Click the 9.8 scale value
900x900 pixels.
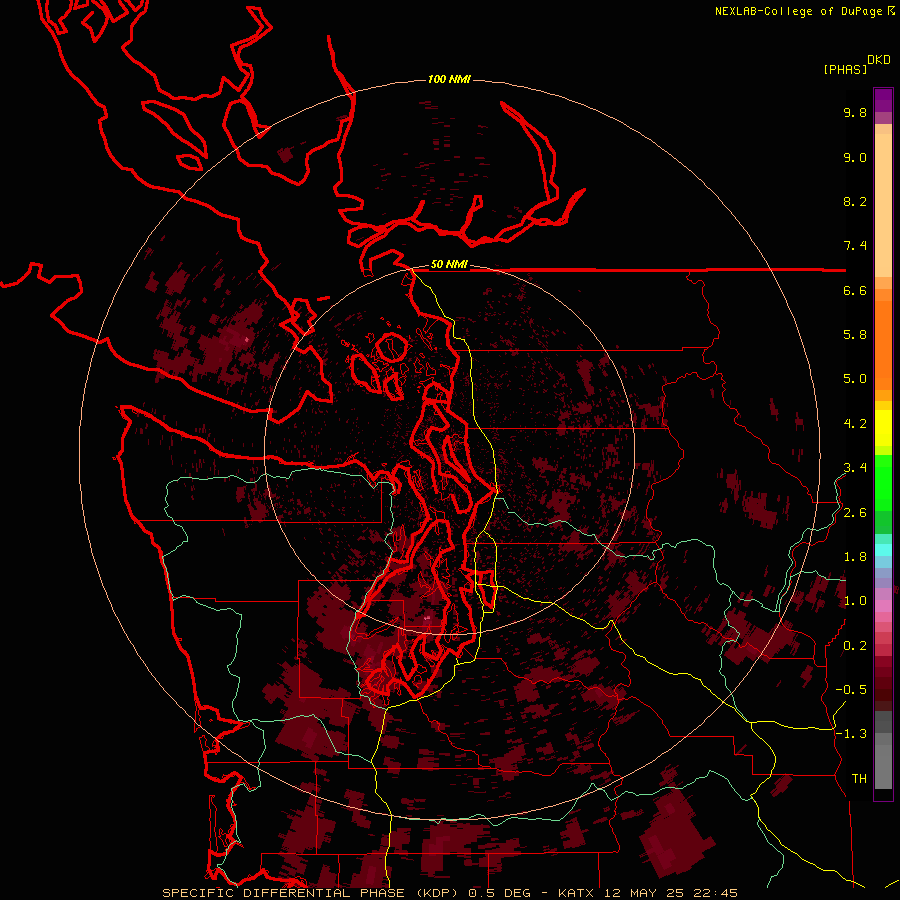[x=855, y=112]
